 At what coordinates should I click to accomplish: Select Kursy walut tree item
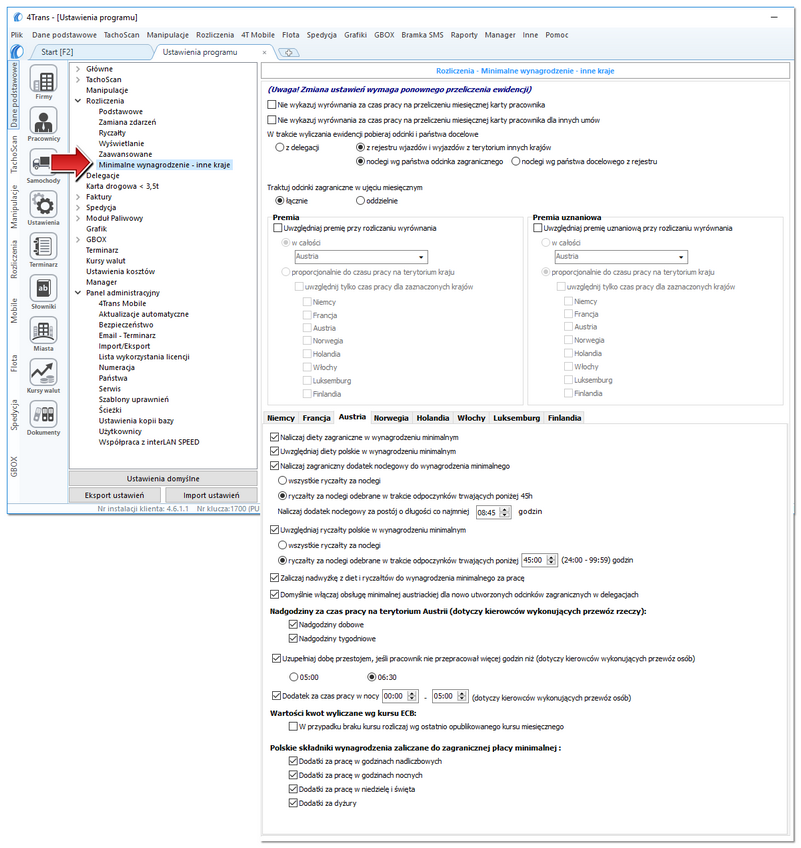[x=106, y=261]
